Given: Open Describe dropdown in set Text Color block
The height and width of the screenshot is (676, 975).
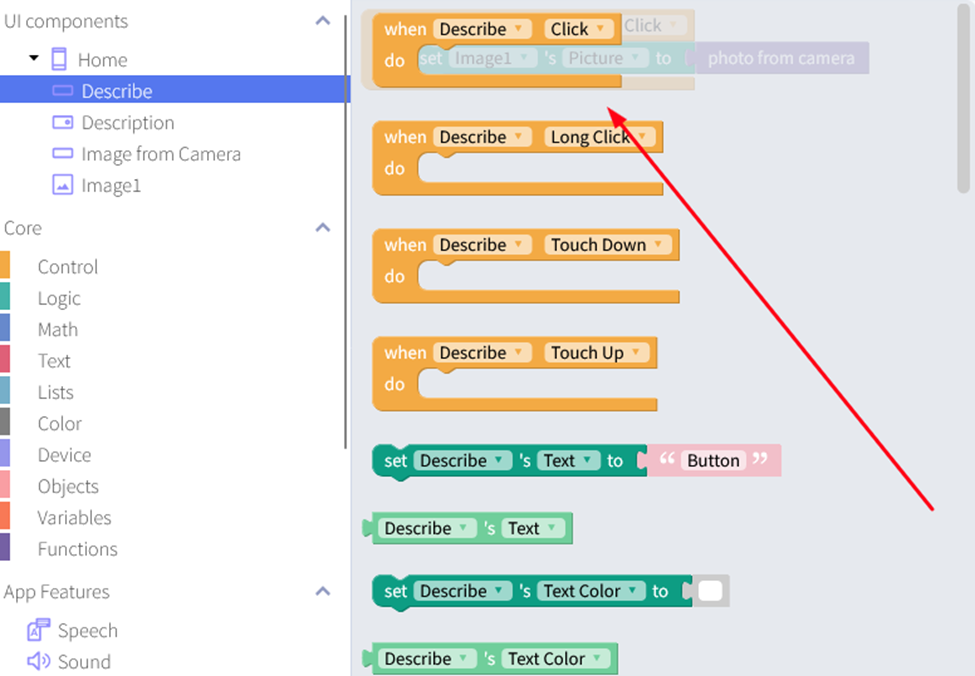Looking at the screenshot, I should coord(462,590).
